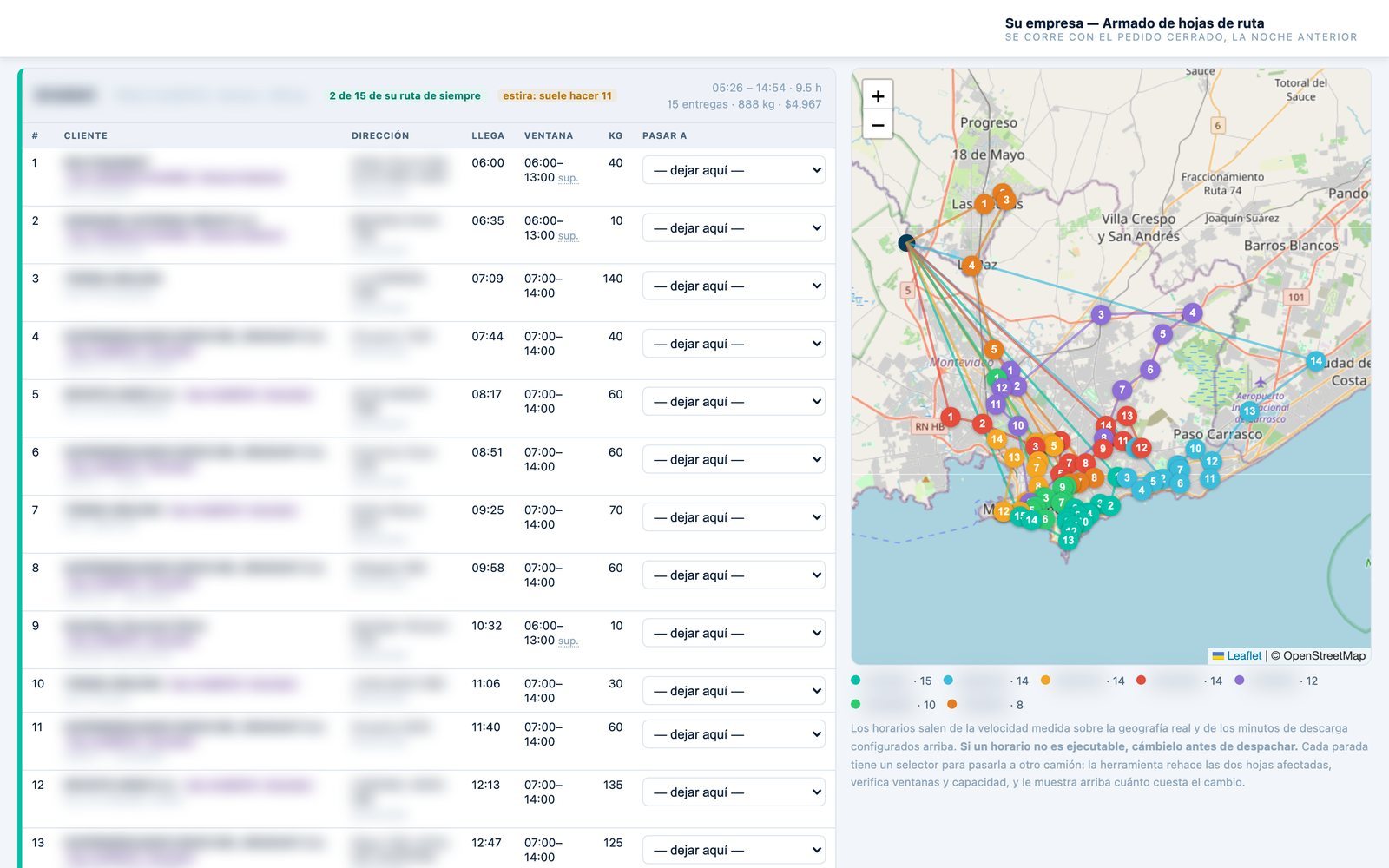The width and height of the screenshot is (1389, 868).
Task: Click the dark orange legend swatch with 8 stops
Action: click(951, 704)
